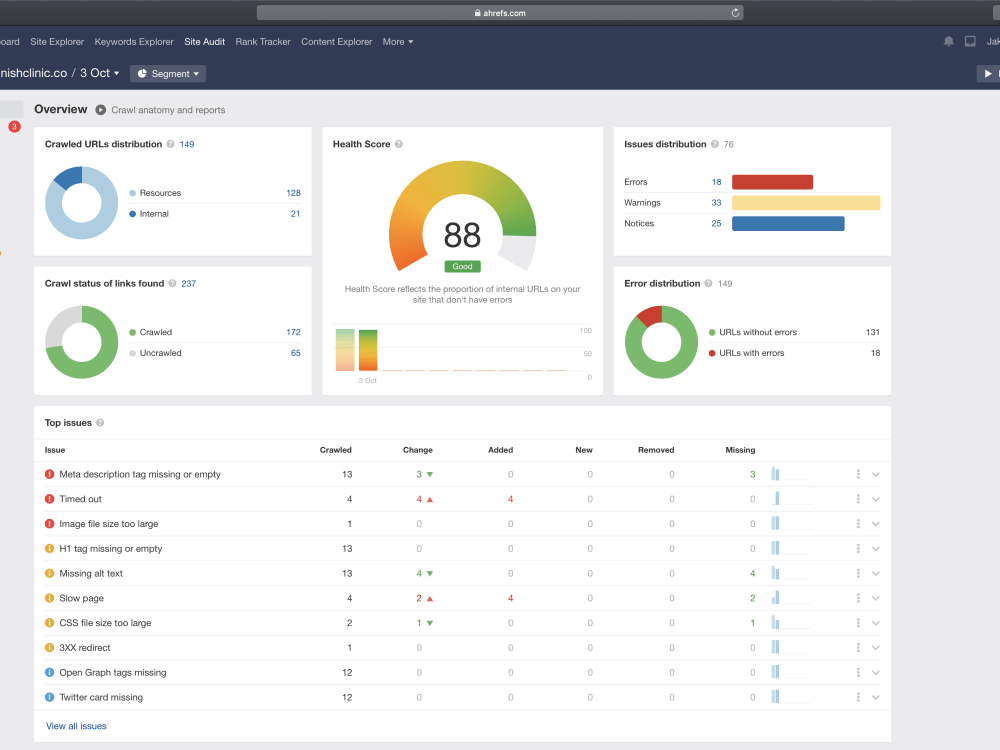Click notice icon for Twitter card missing
Viewport: 1000px width, 750px height.
coord(50,697)
